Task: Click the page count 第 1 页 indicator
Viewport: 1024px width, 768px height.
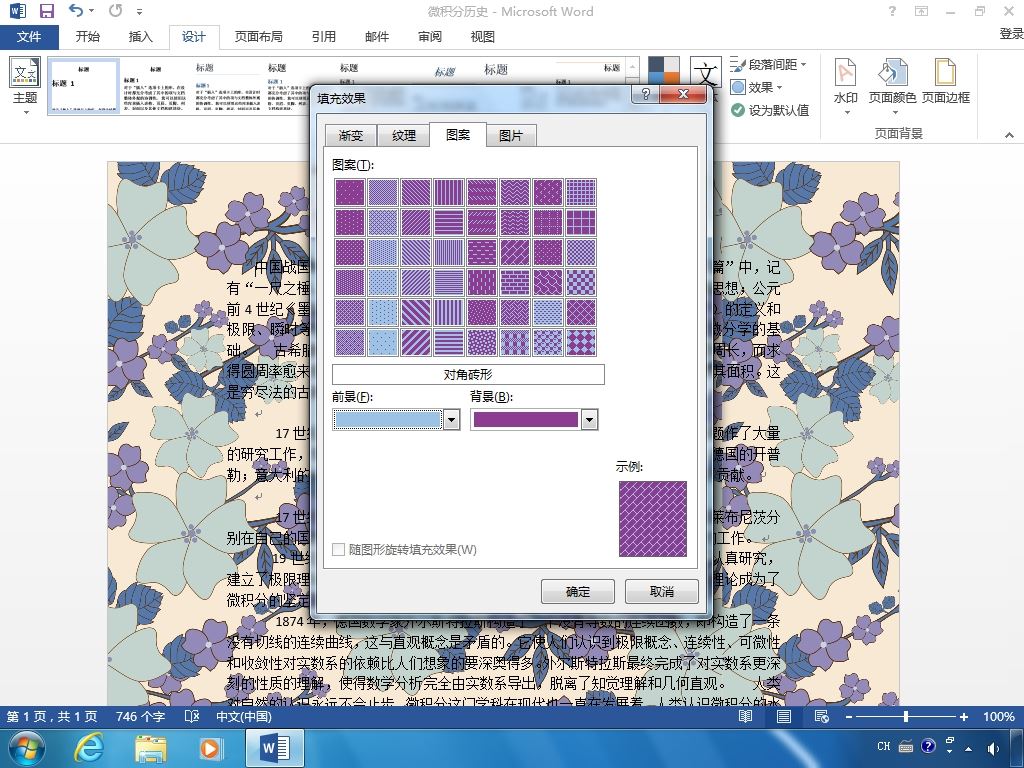Action: point(52,716)
